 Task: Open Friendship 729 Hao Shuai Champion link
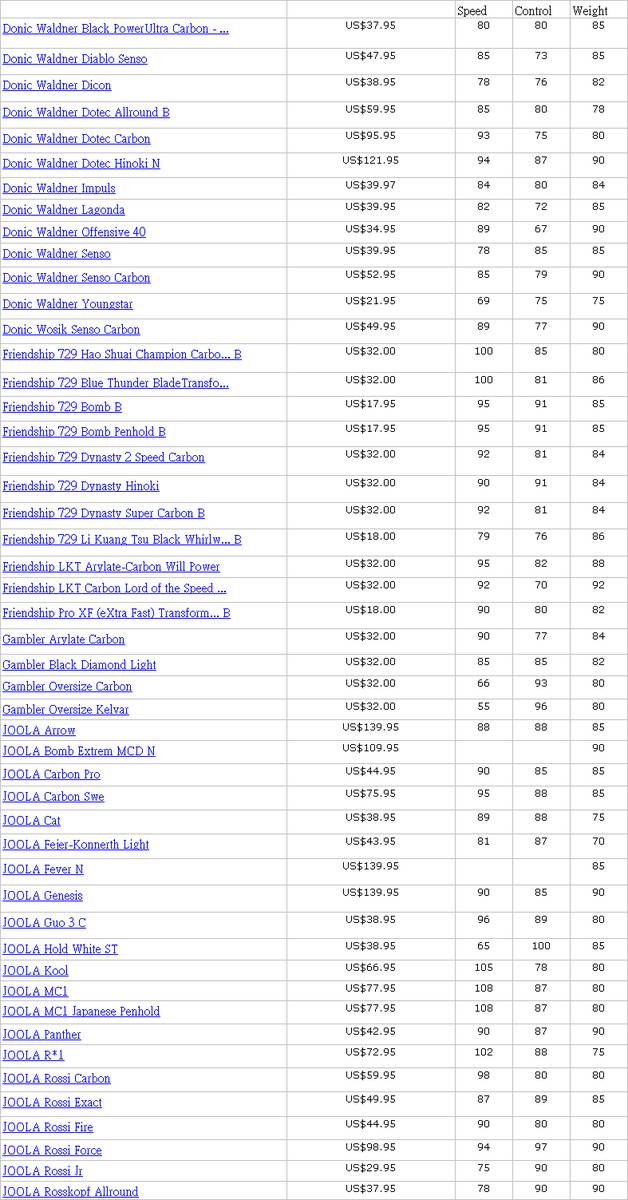point(122,354)
